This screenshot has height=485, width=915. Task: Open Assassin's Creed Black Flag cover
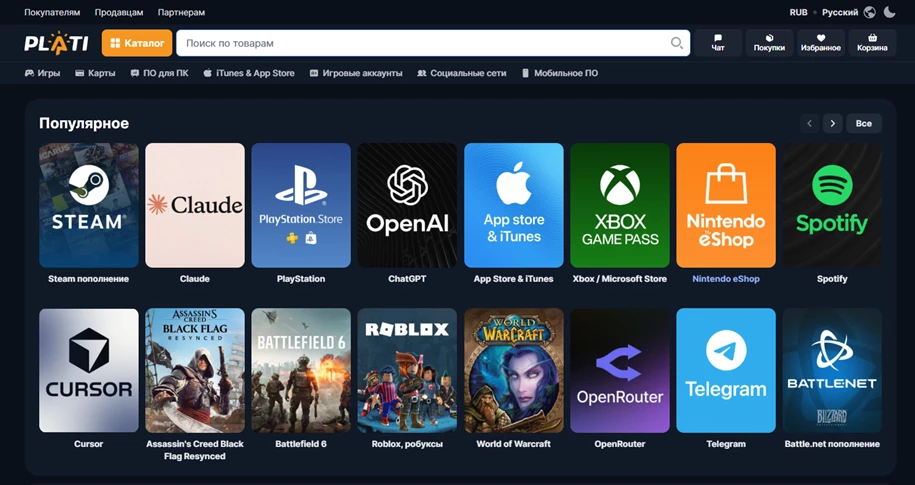[195, 371]
